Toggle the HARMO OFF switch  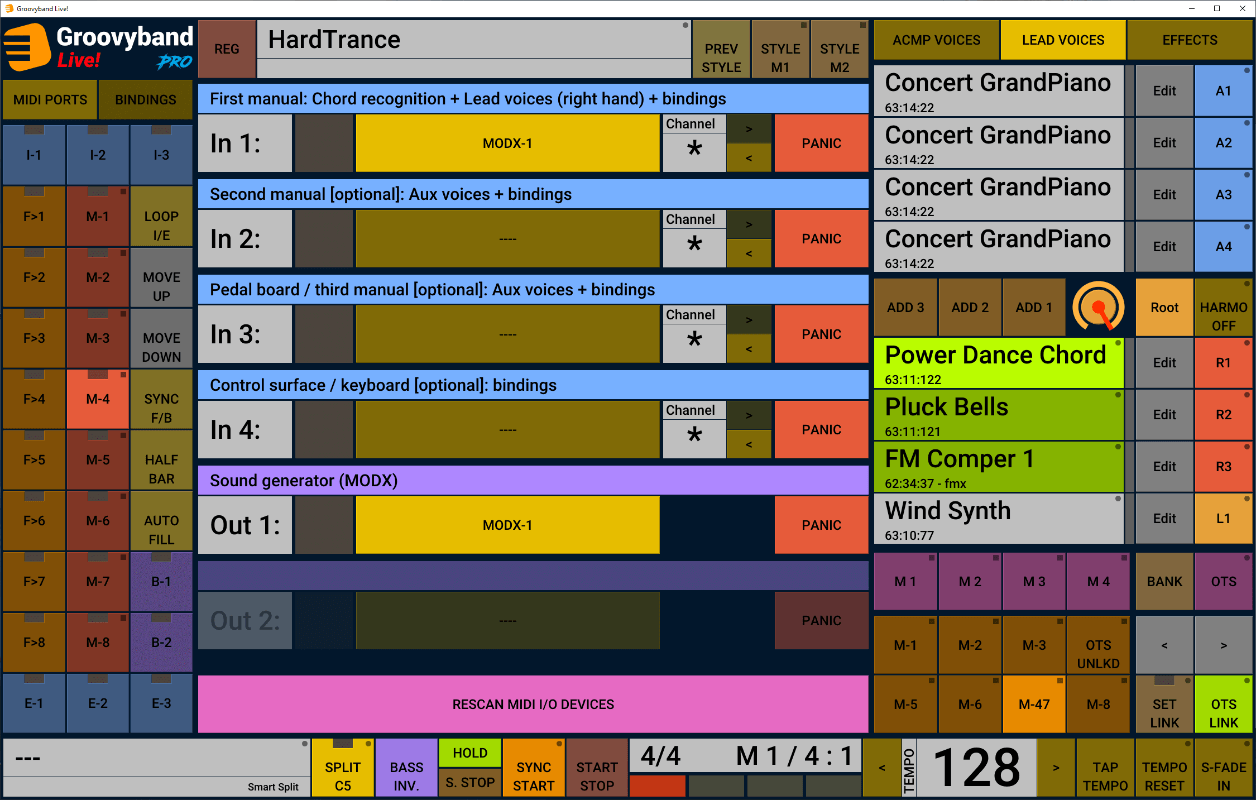(1223, 309)
